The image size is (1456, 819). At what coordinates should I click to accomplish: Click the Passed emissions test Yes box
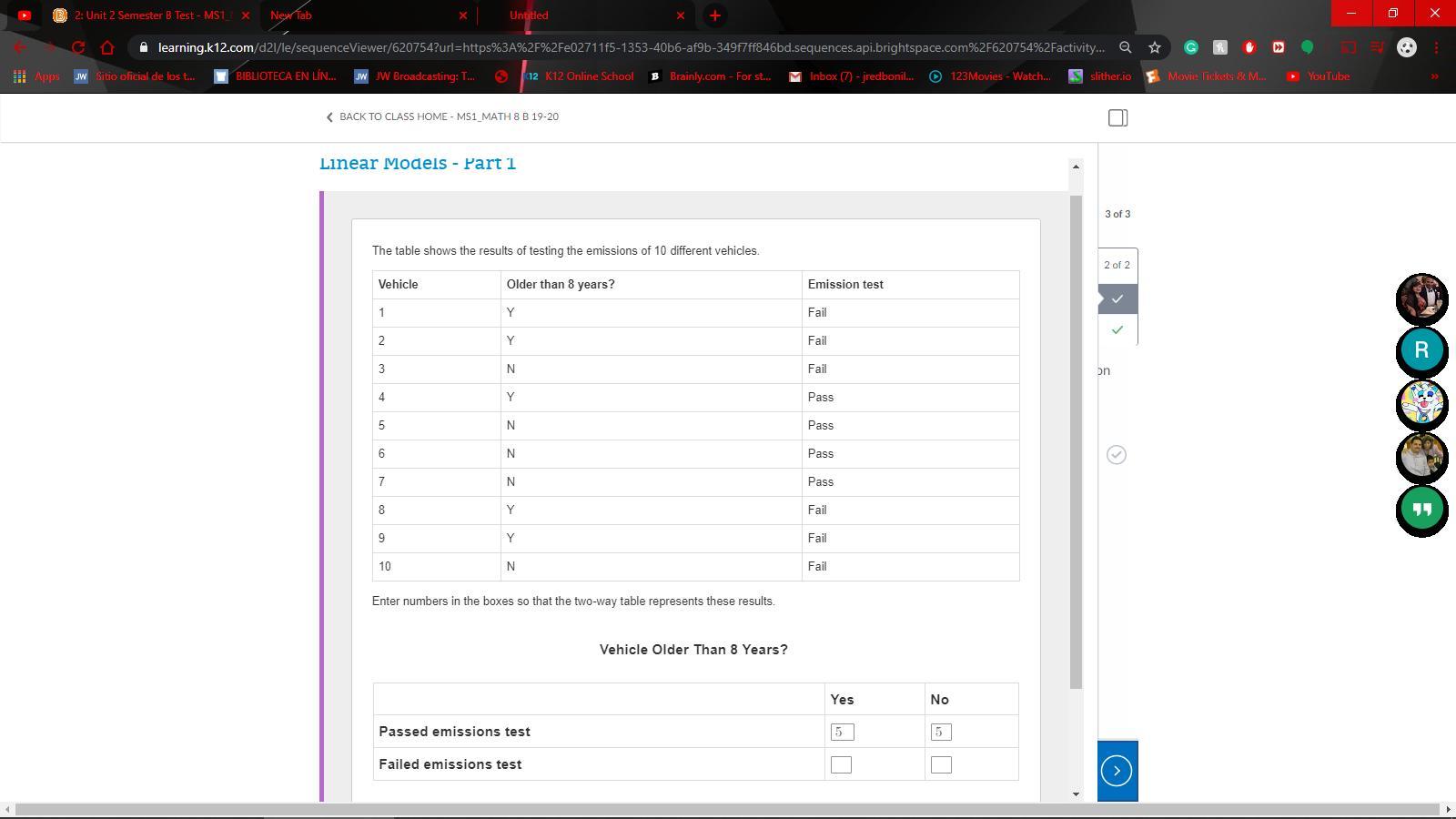[x=842, y=732]
